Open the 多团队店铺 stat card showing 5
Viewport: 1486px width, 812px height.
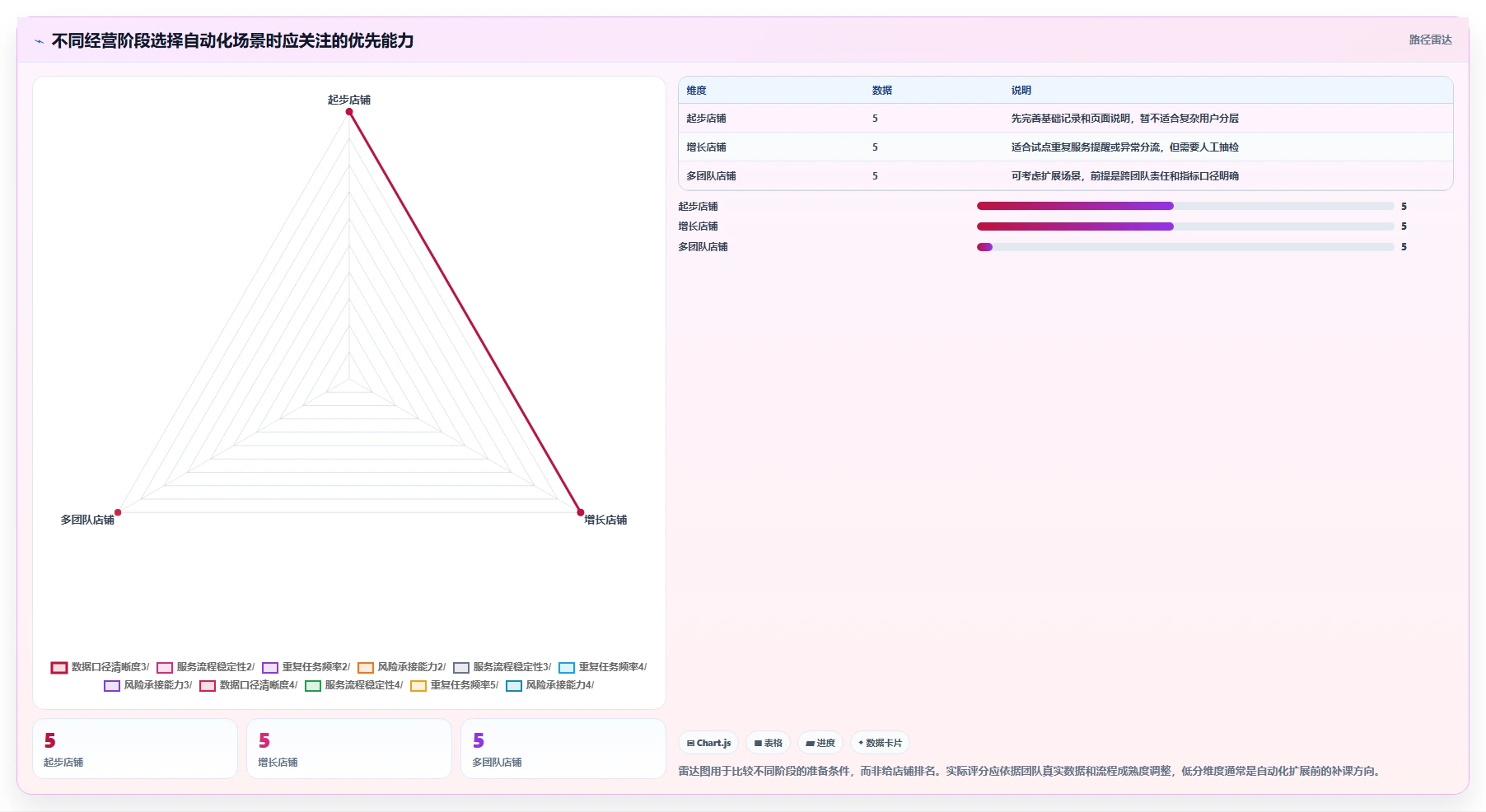pos(563,749)
